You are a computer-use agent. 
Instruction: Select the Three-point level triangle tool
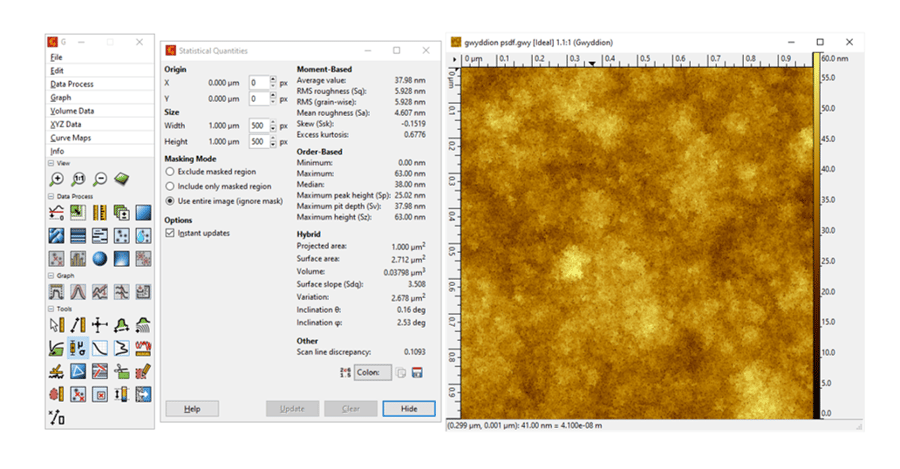(78, 371)
